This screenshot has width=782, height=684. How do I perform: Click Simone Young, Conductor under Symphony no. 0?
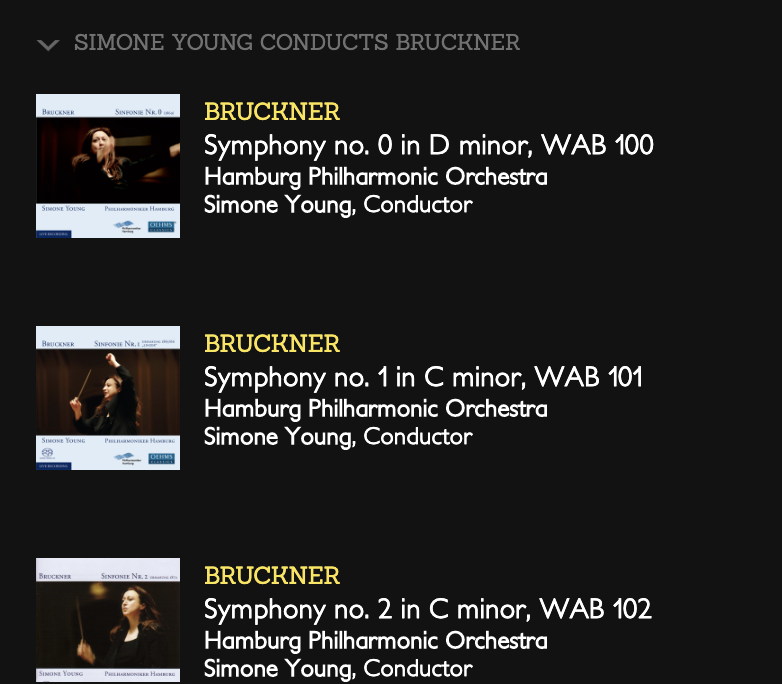(338, 205)
